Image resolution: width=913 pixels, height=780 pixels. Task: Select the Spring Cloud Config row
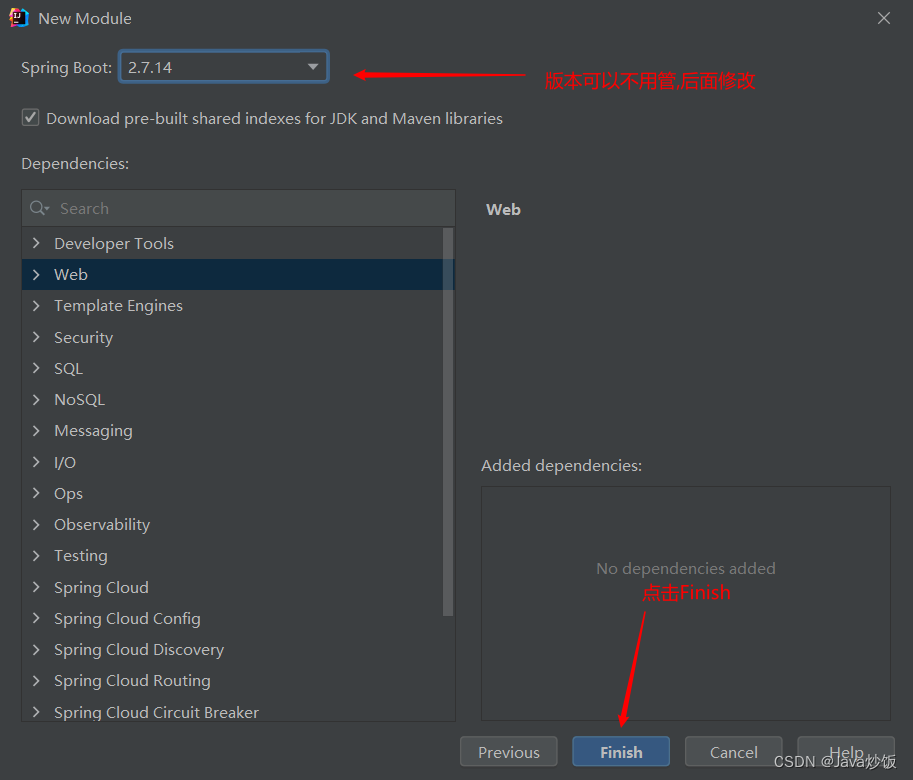click(x=232, y=618)
